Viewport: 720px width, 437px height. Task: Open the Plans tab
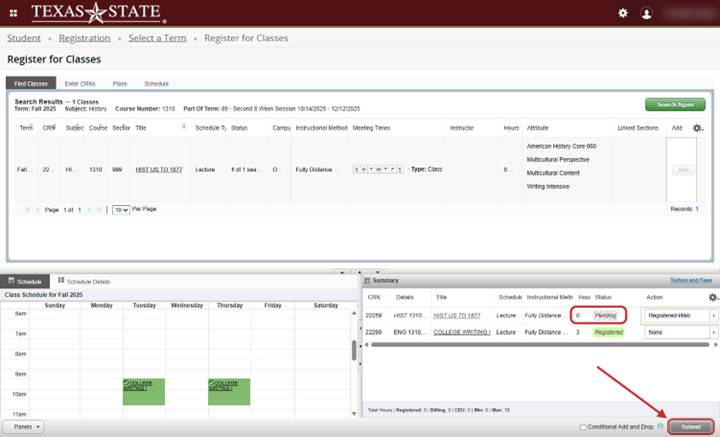pyautogui.click(x=120, y=83)
